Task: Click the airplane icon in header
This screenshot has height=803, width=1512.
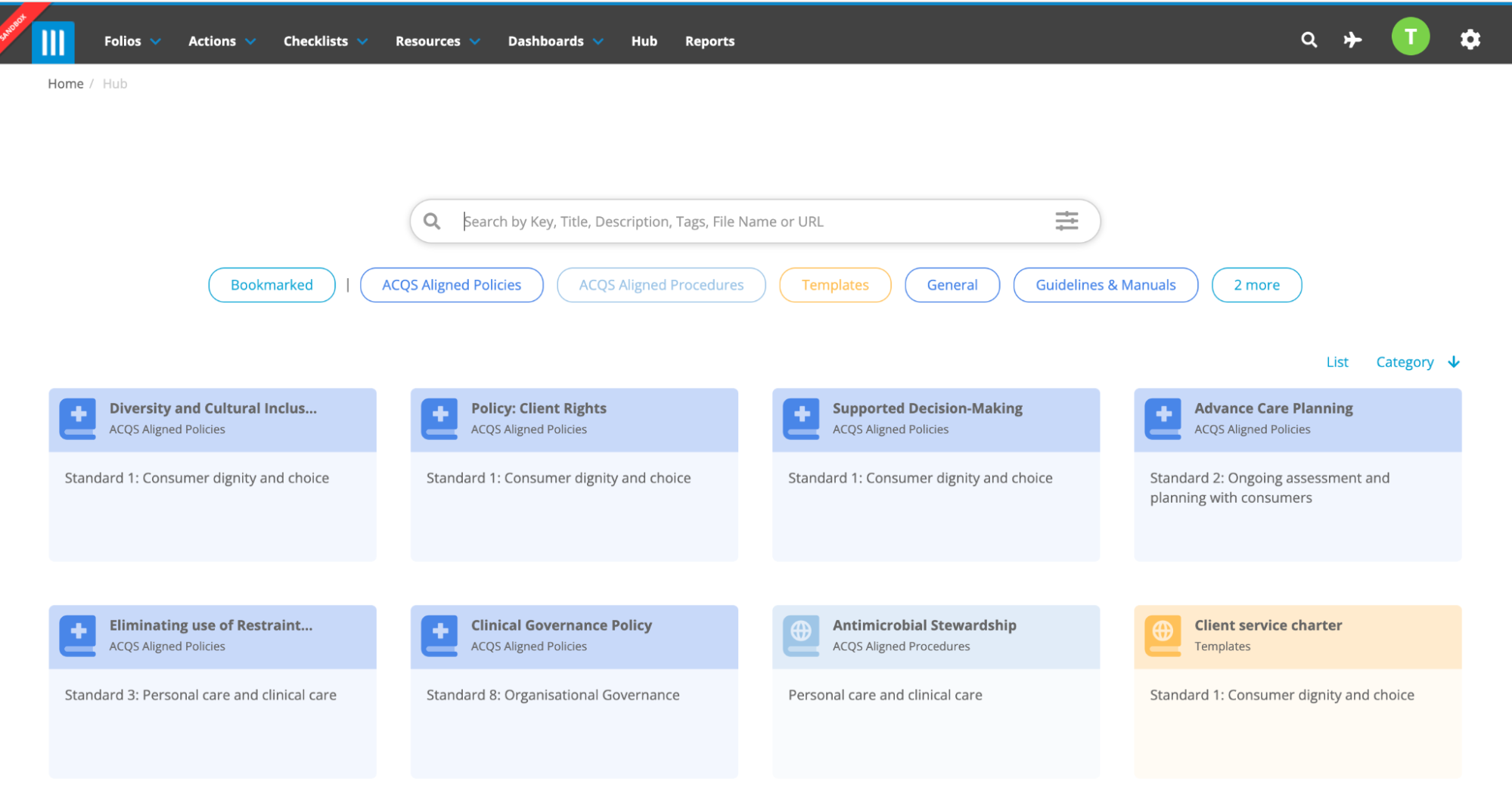Action: point(1352,40)
